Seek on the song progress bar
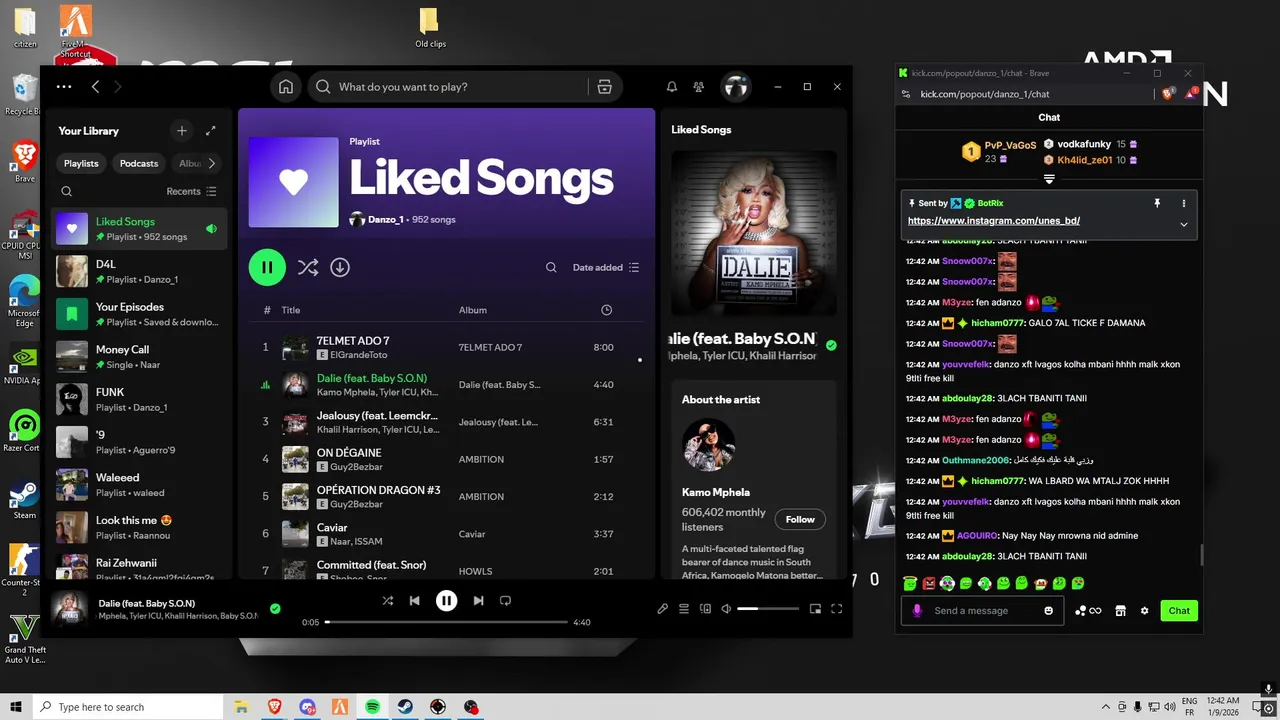Screen dimensions: 1280x720 (x=446, y=622)
